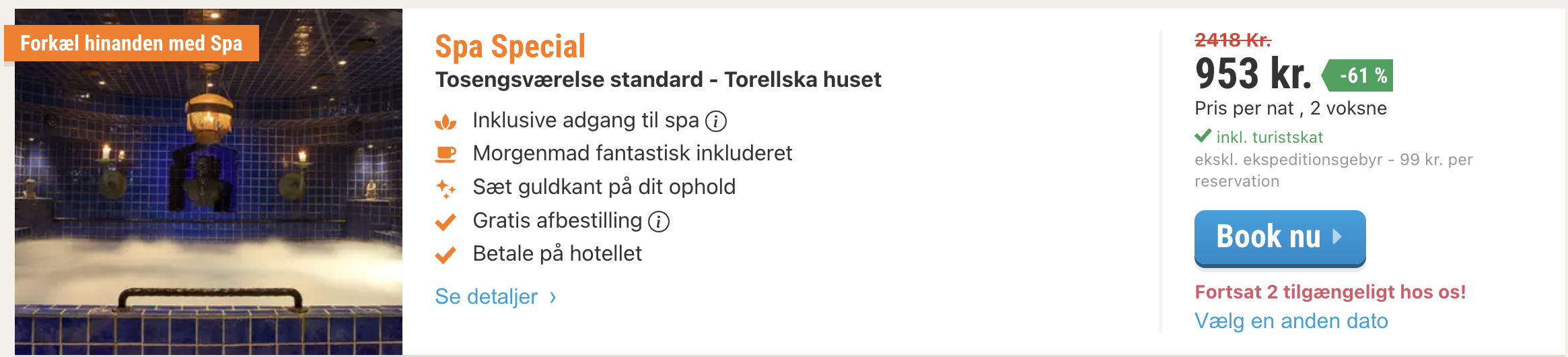
Task: Open the spa room photo
Action: [x=209, y=202]
